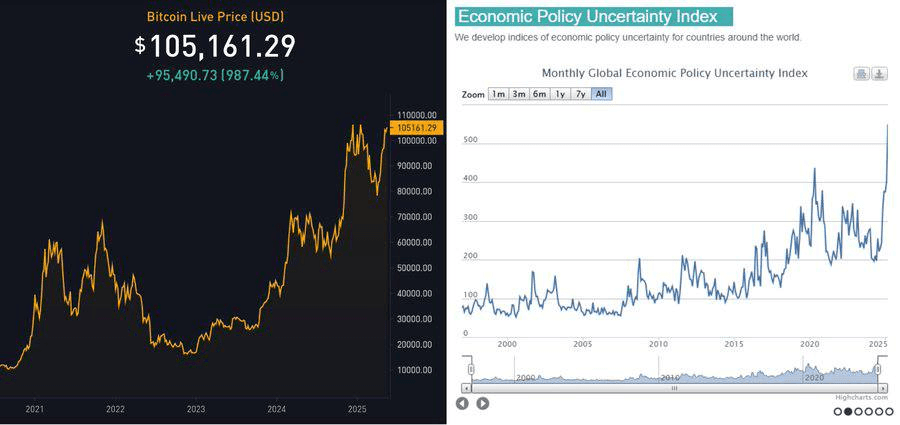Go to the next slide arrow
Screen dimensions: 900x425
coord(482,403)
